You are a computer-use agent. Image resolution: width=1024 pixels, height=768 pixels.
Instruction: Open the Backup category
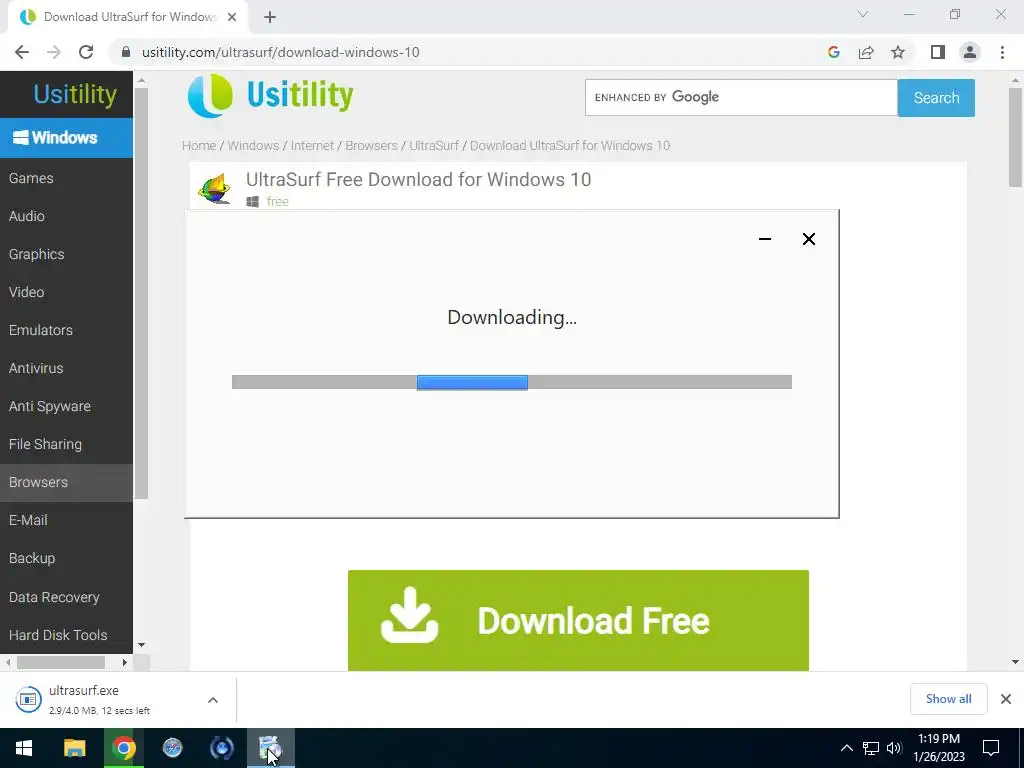pos(66,558)
